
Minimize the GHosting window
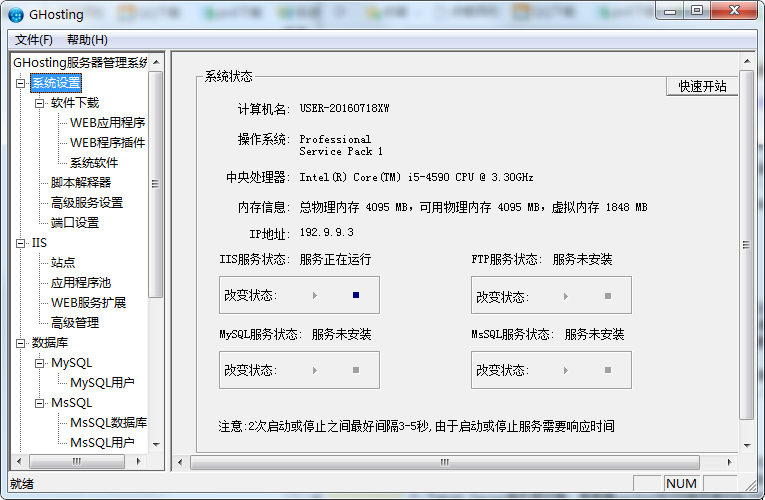pyautogui.click(x=670, y=11)
